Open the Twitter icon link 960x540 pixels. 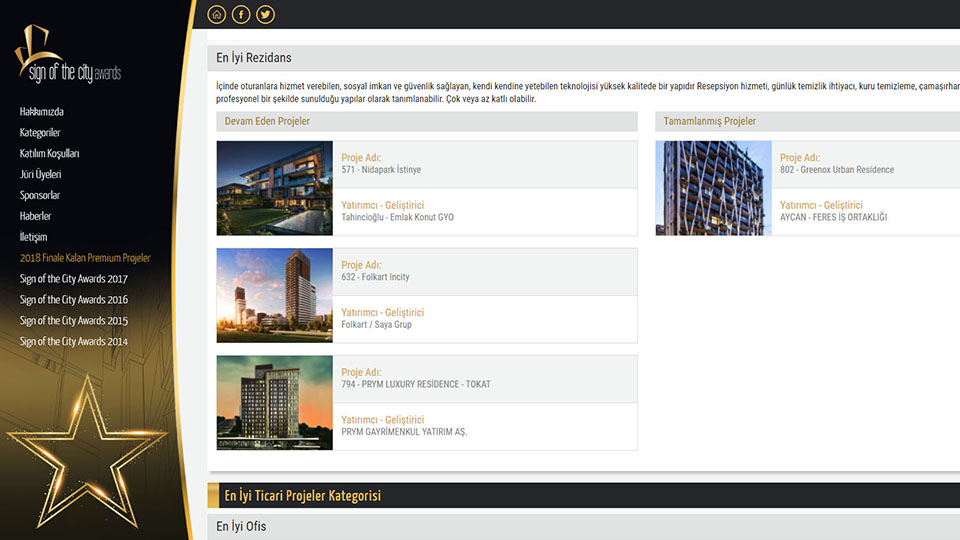coord(265,14)
